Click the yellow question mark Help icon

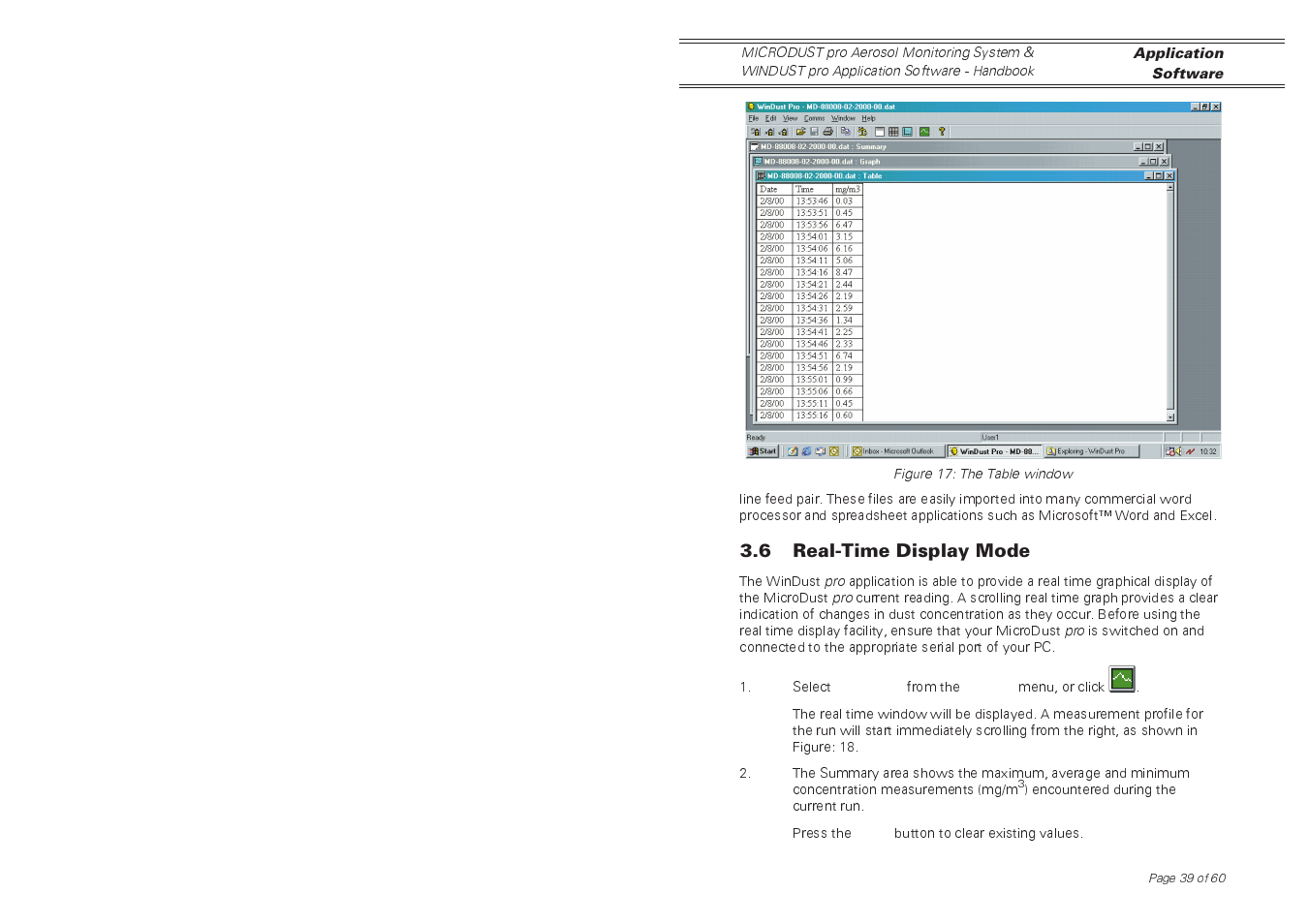[x=942, y=132]
